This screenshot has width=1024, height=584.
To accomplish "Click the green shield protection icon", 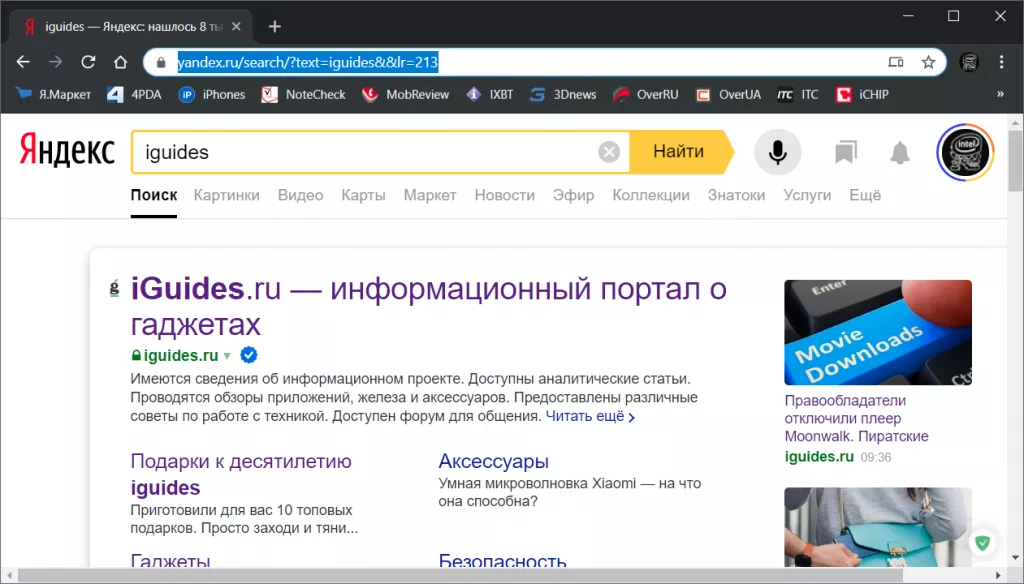I will pos(983,543).
